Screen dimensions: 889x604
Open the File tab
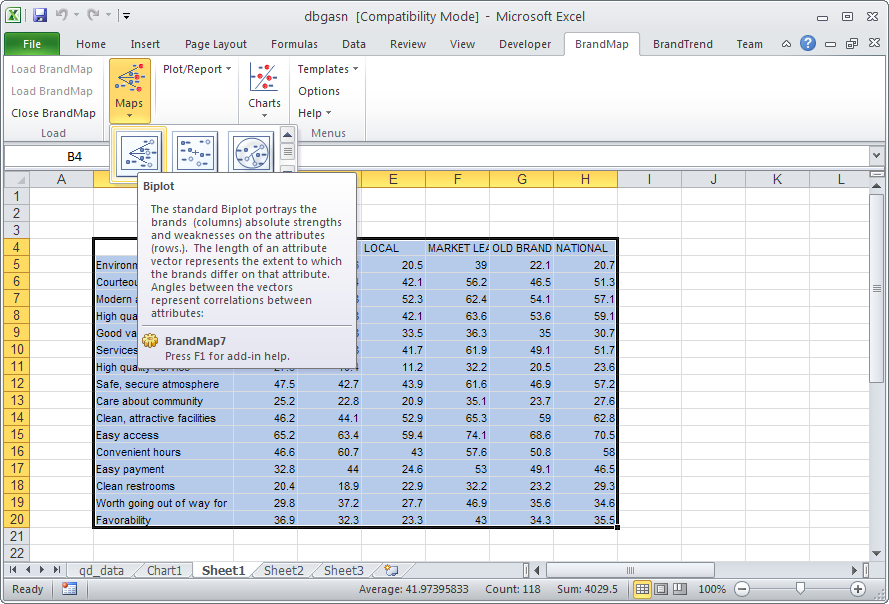point(32,44)
